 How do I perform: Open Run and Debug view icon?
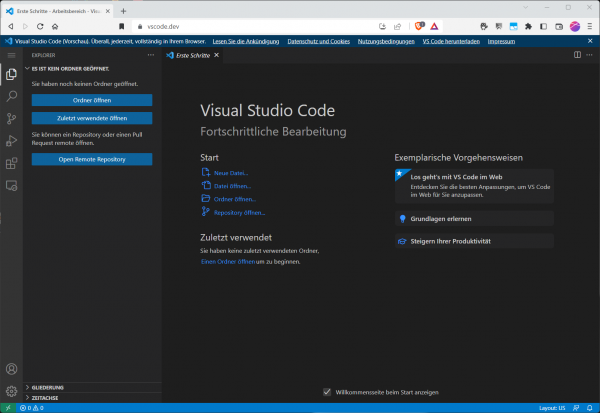(11, 140)
